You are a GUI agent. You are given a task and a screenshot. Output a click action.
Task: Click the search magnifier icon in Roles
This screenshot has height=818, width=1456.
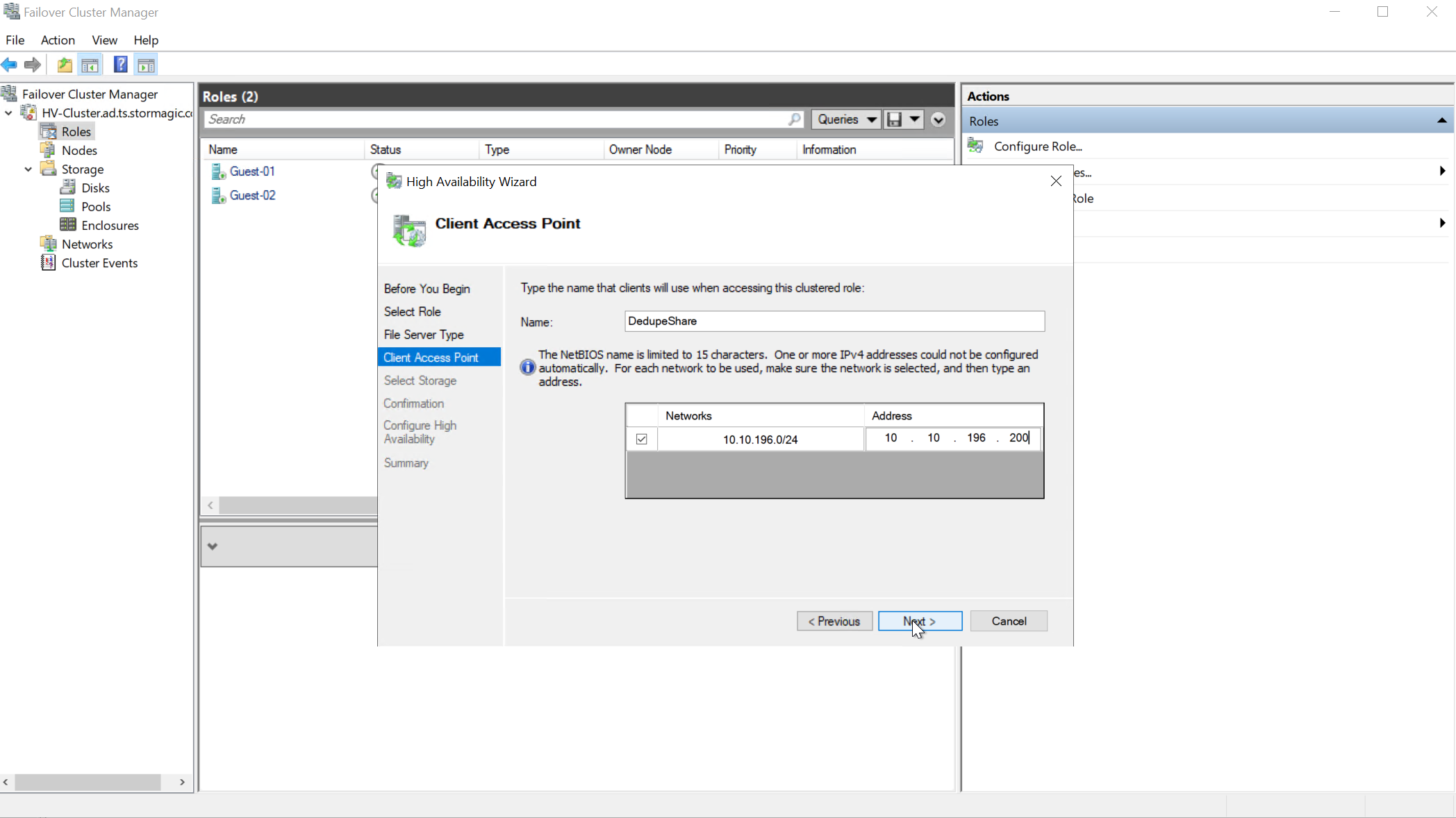794,119
